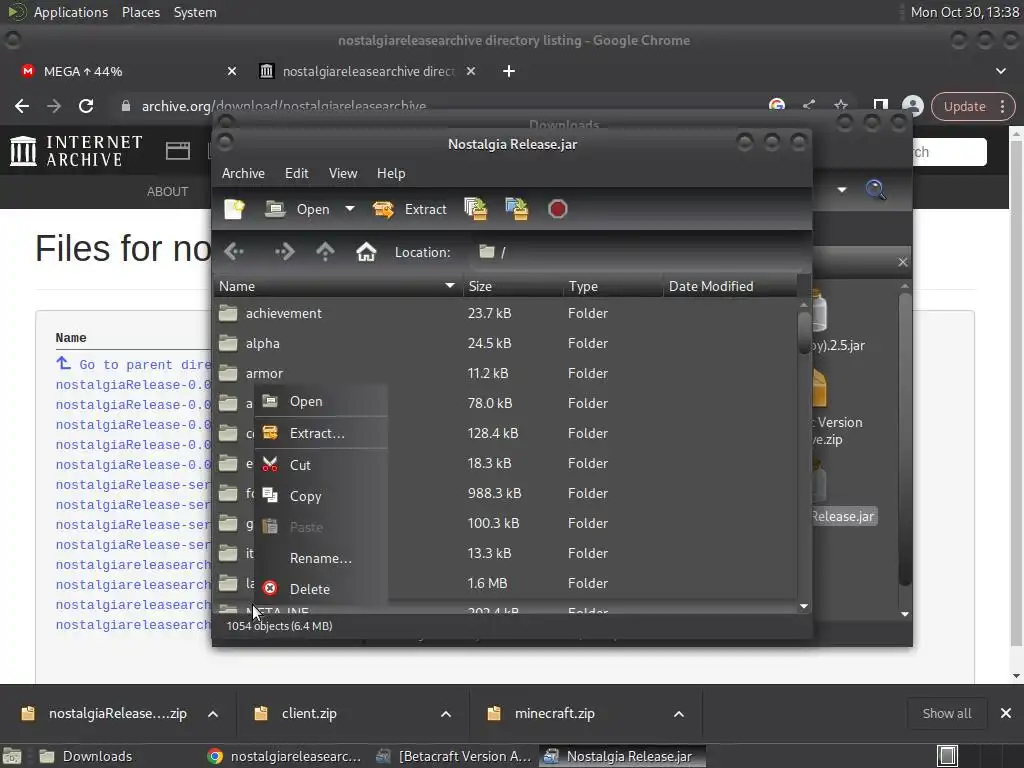Screen dimensions: 1024x768
Task: Choose Open from the context menu
Action: pyautogui.click(x=321, y=401)
